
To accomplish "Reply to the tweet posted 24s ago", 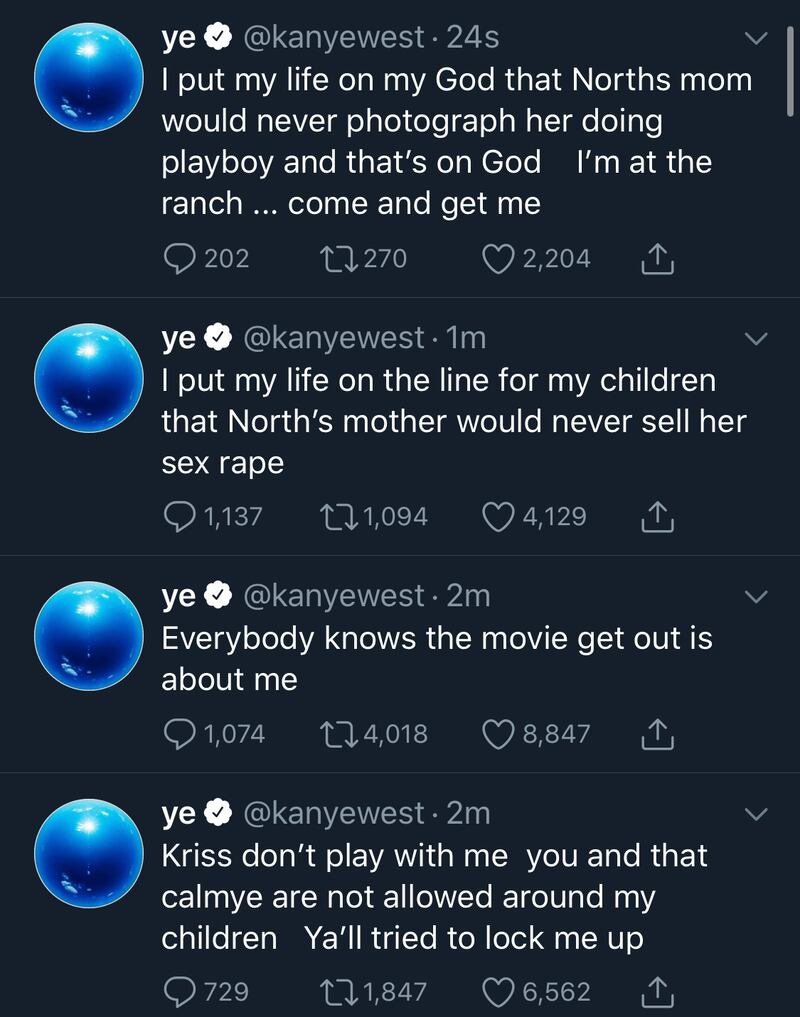I will tap(181, 260).
